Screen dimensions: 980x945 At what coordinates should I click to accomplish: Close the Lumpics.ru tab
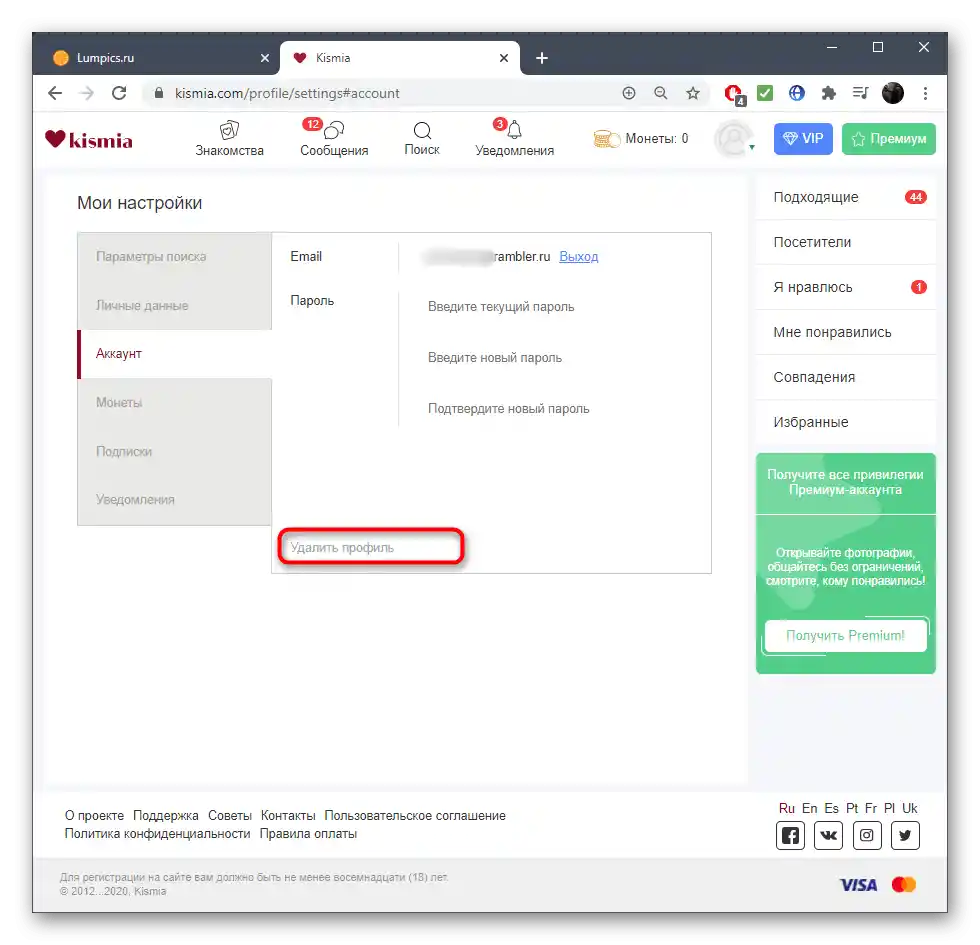(265, 58)
